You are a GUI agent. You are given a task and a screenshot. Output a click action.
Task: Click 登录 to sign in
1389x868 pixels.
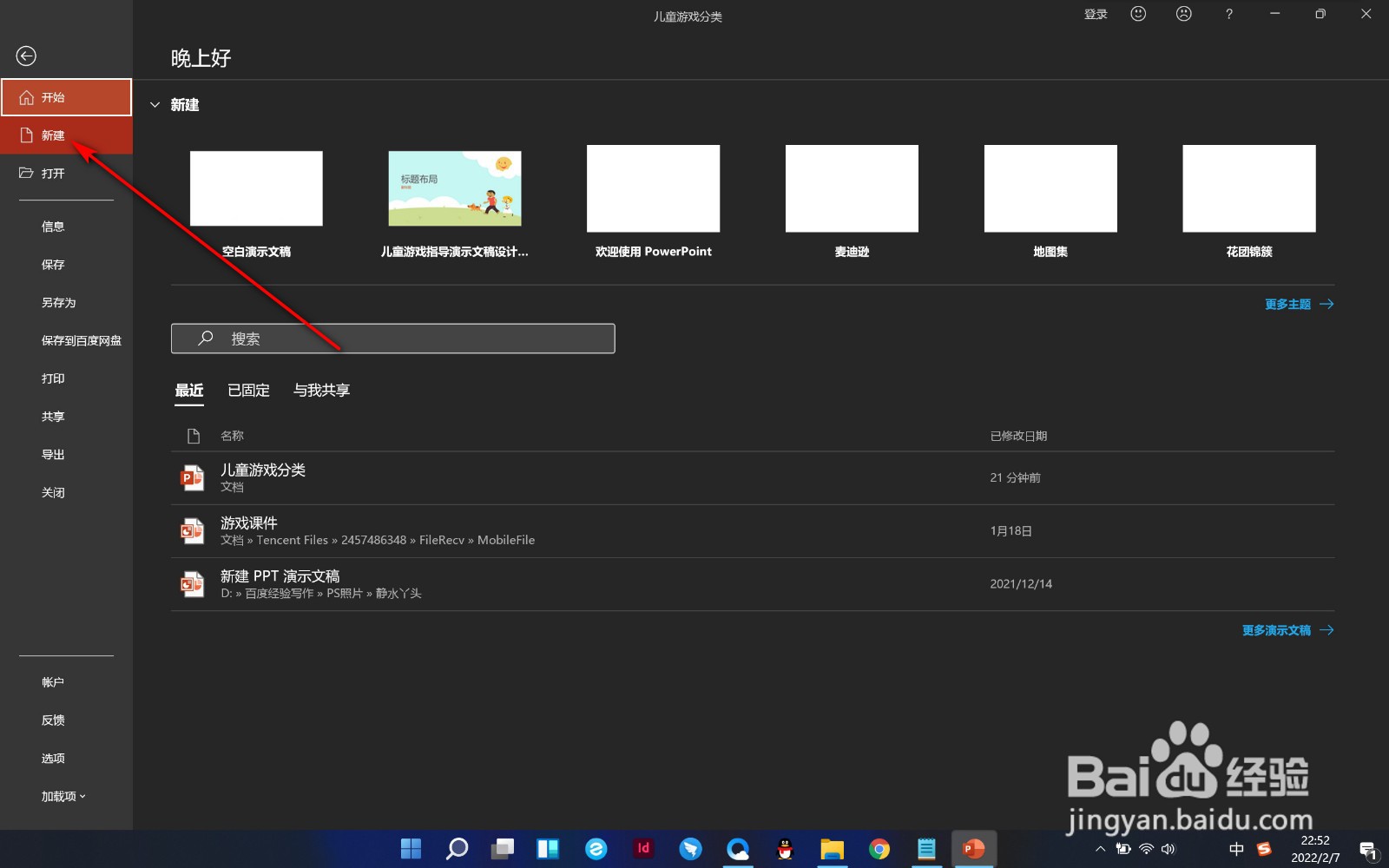(x=1096, y=15)
